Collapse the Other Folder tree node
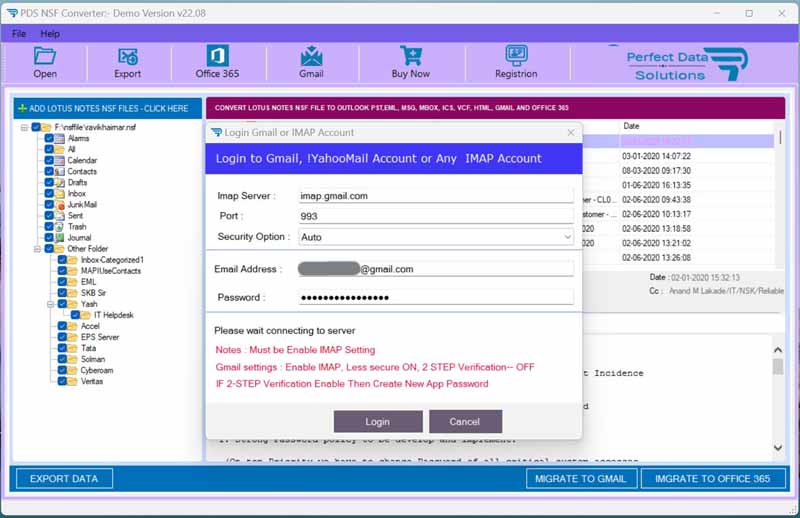Image resolution: width=800 pixels, height=518 pixels. [37, 249]
